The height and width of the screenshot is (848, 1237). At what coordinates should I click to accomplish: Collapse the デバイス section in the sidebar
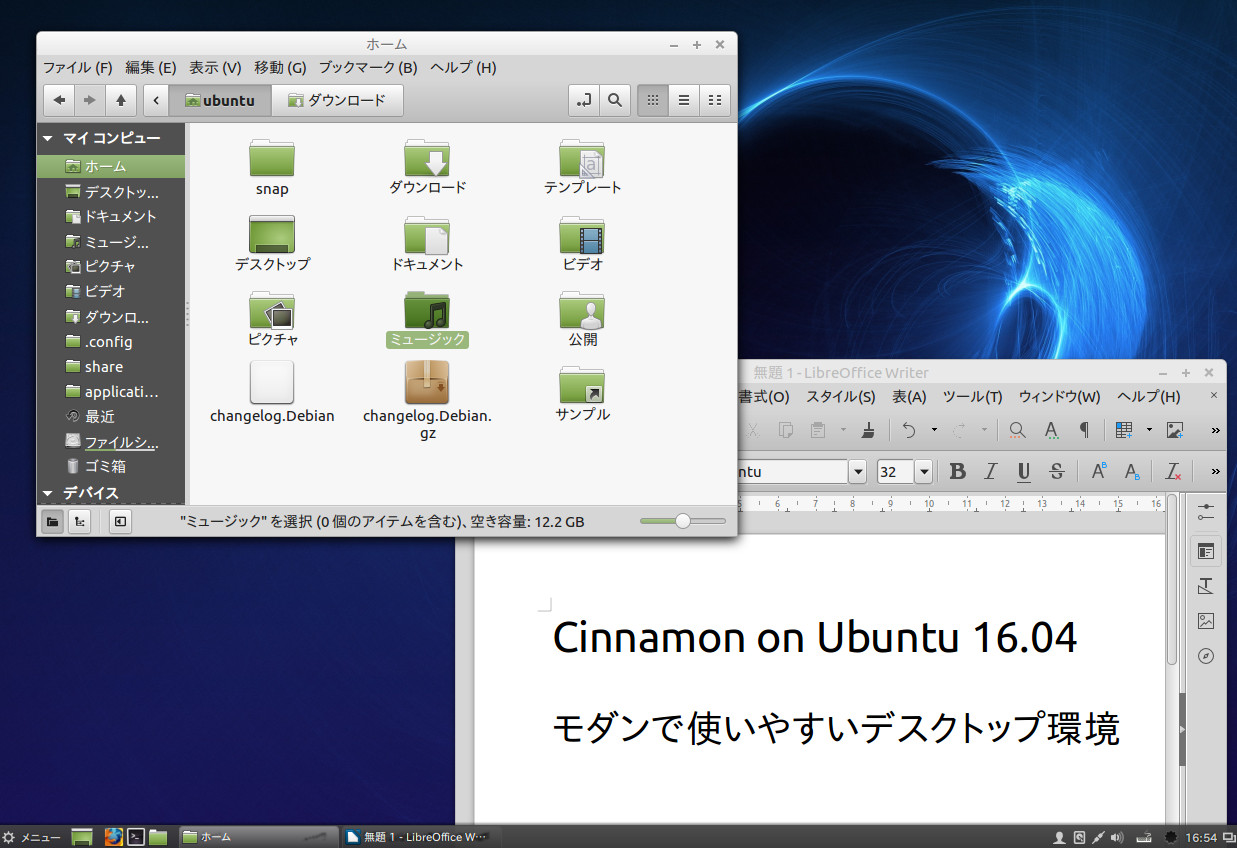coord(47,492)
